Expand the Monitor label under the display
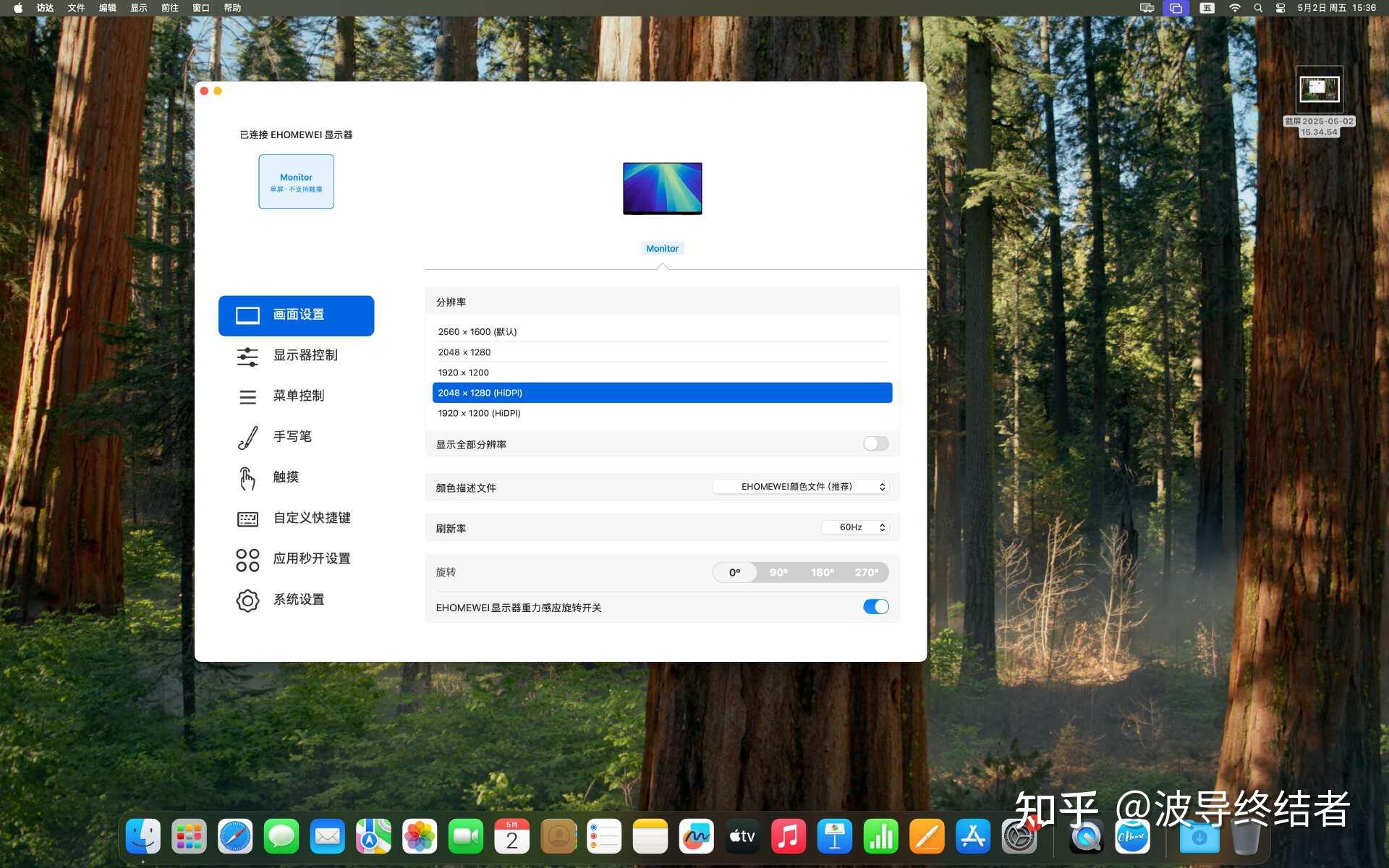1389x868 pixels. (662, 248)
